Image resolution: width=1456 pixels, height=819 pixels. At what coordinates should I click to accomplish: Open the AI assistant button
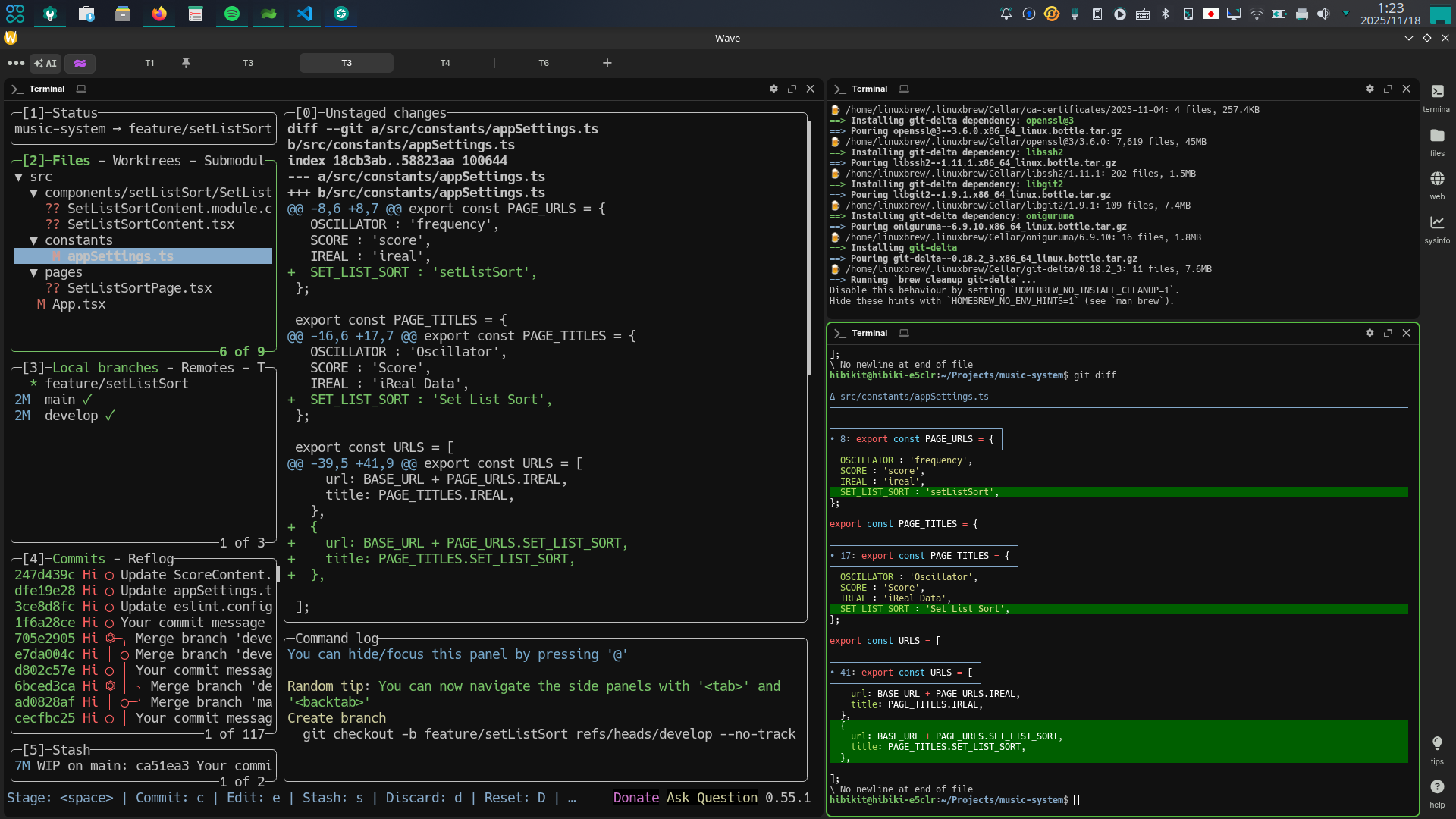[45, 64]
